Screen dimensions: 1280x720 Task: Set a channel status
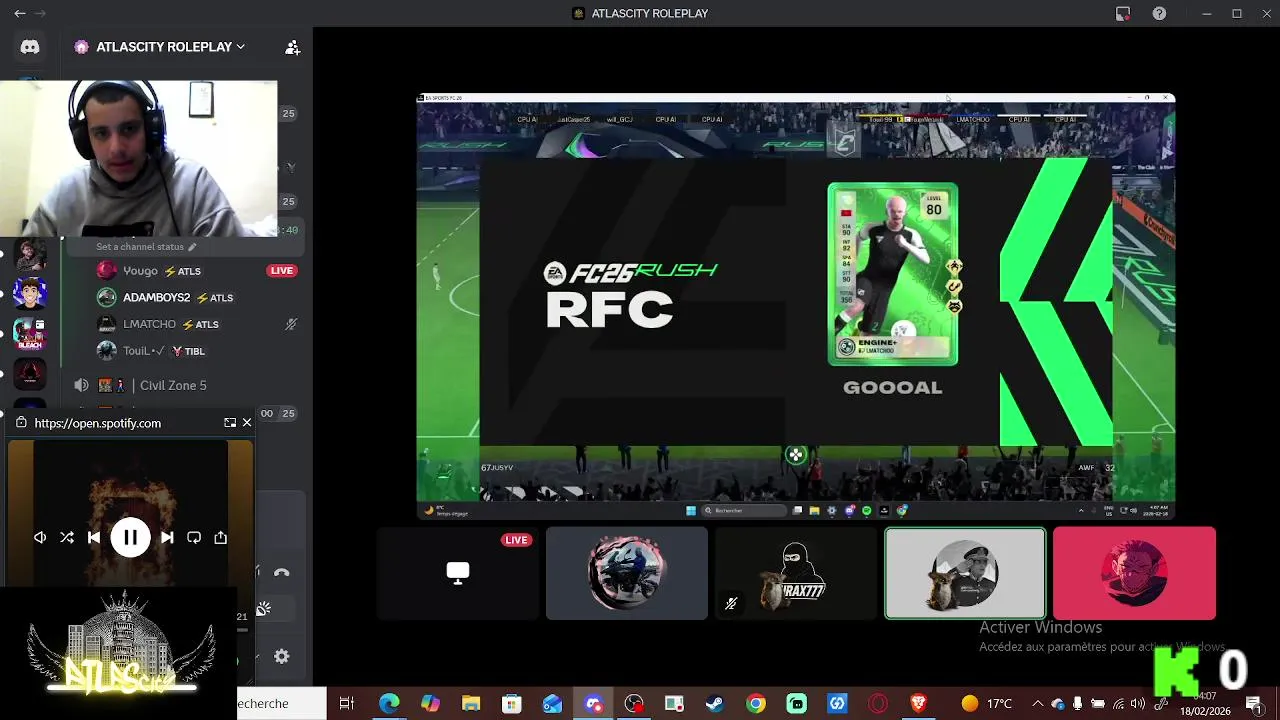(146, 247)
